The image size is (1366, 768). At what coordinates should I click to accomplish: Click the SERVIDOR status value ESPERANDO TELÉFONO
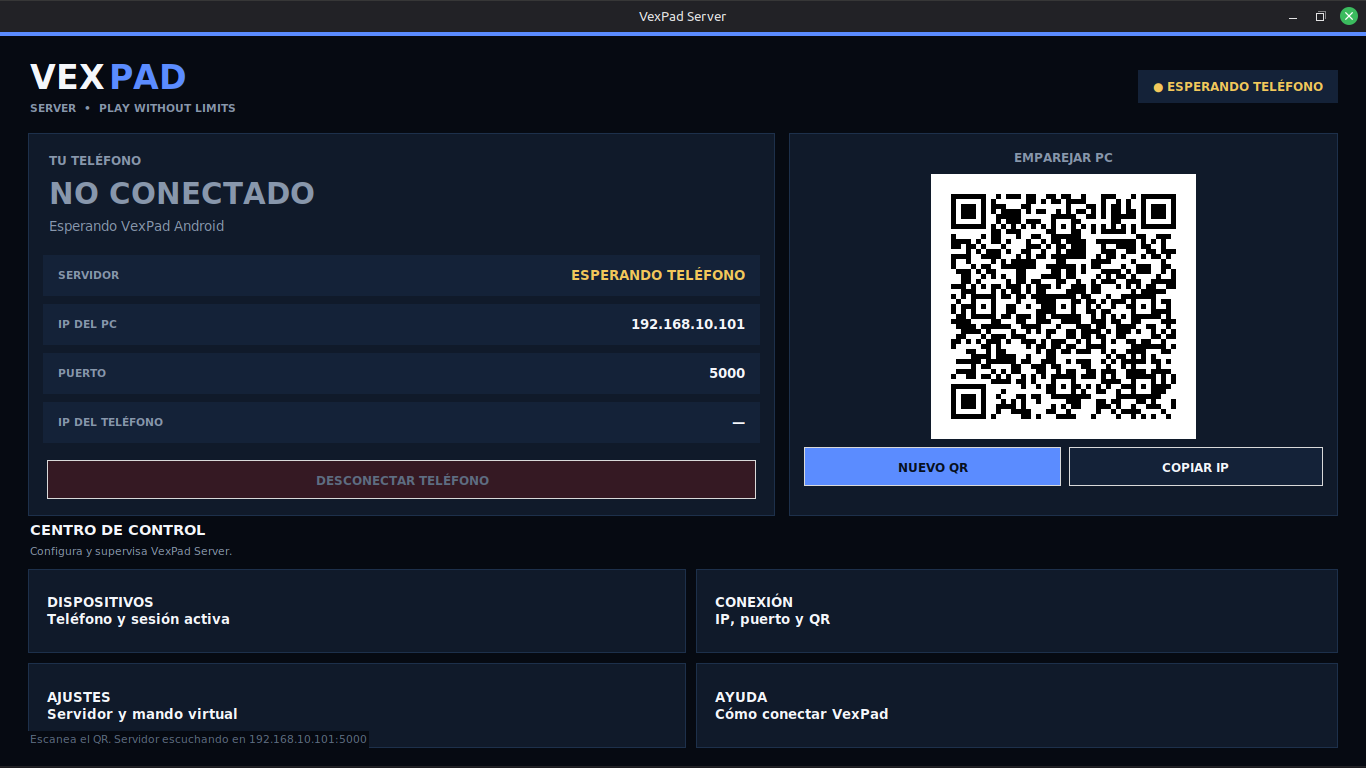coord(658,275)
